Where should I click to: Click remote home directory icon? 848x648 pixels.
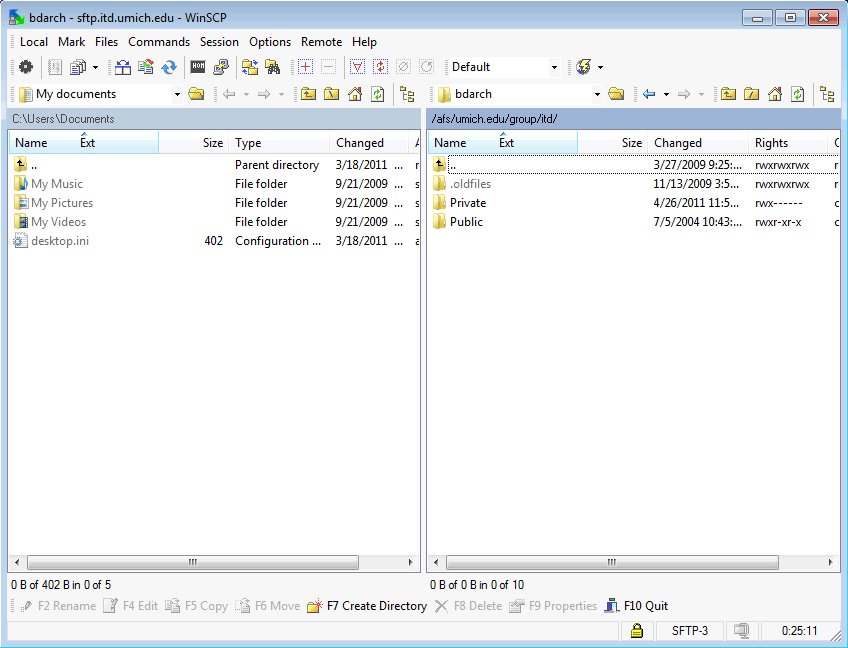[775, 94]
